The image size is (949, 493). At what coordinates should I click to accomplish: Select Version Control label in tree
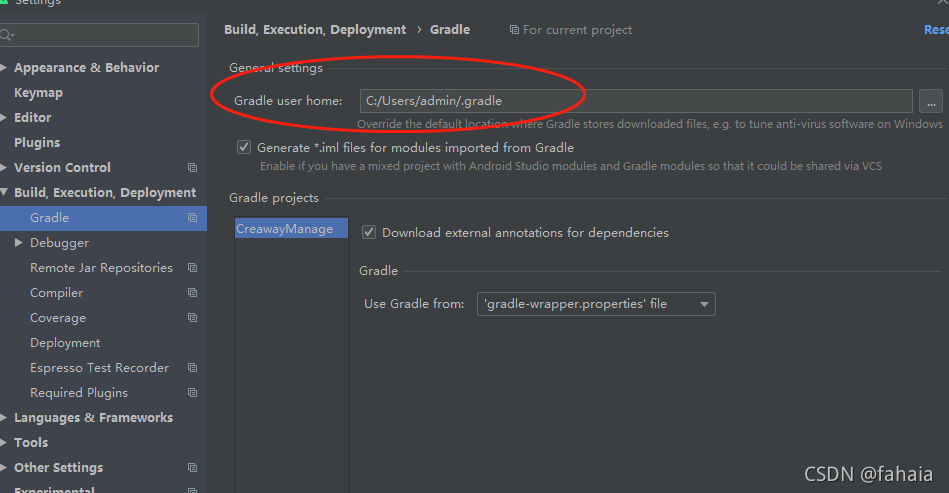tap(62, 168)
